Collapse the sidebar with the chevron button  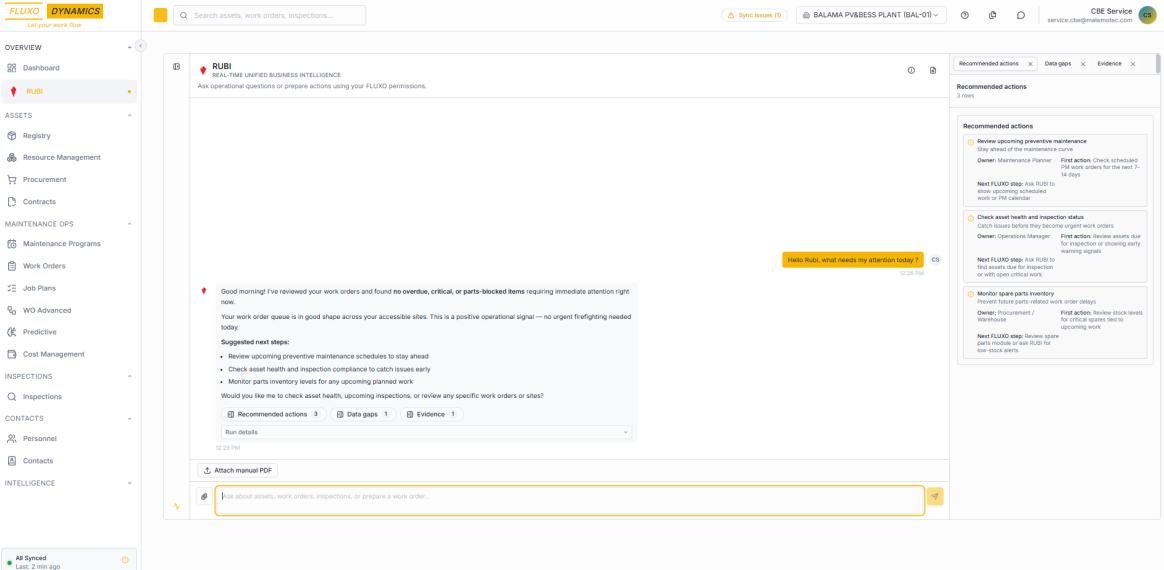(141, 46)
